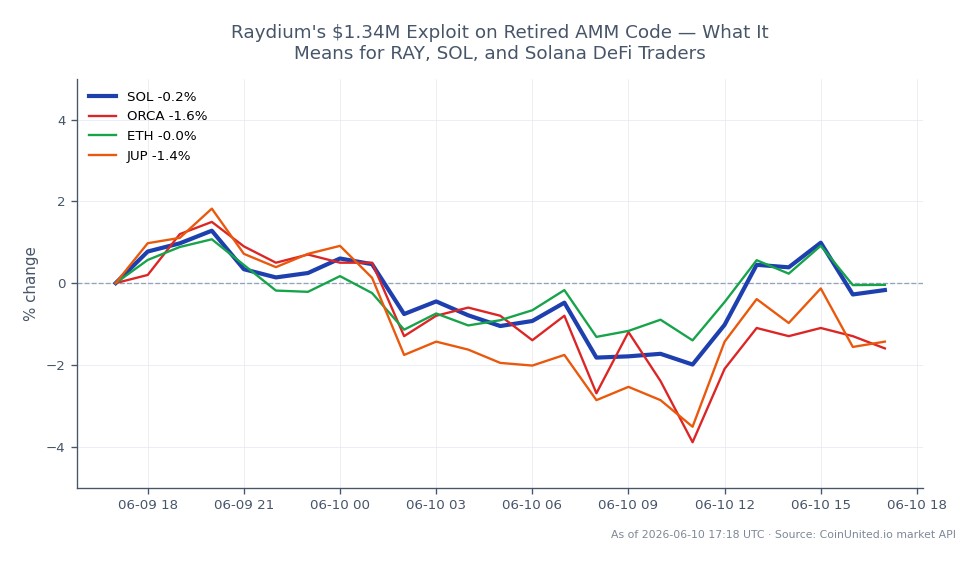The width and height of the screenshot is (979, 564).
Task: Click the y-axis tick label 0
Action: 62,284
